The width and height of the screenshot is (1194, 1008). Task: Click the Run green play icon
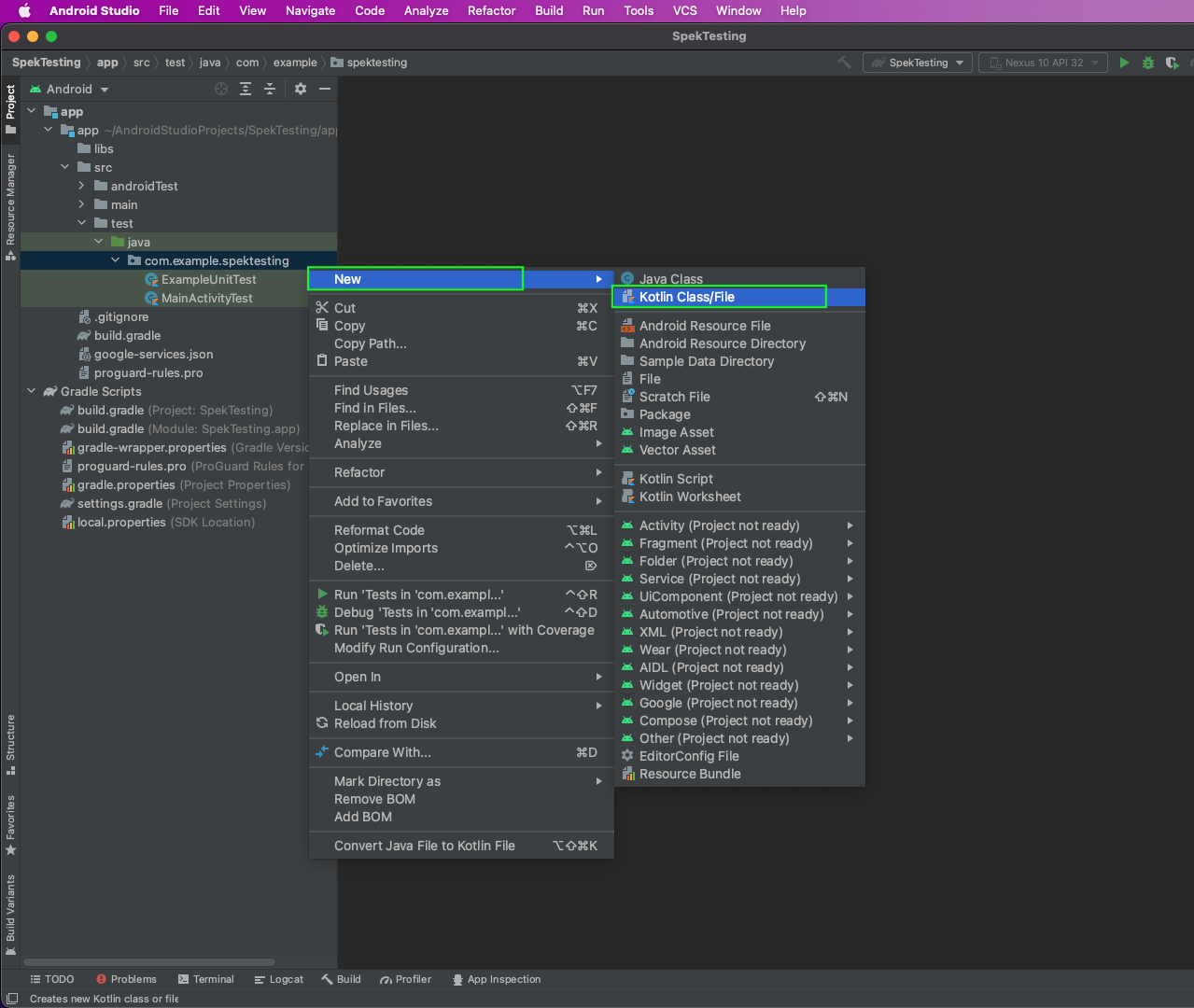[x=1124, y=63]
